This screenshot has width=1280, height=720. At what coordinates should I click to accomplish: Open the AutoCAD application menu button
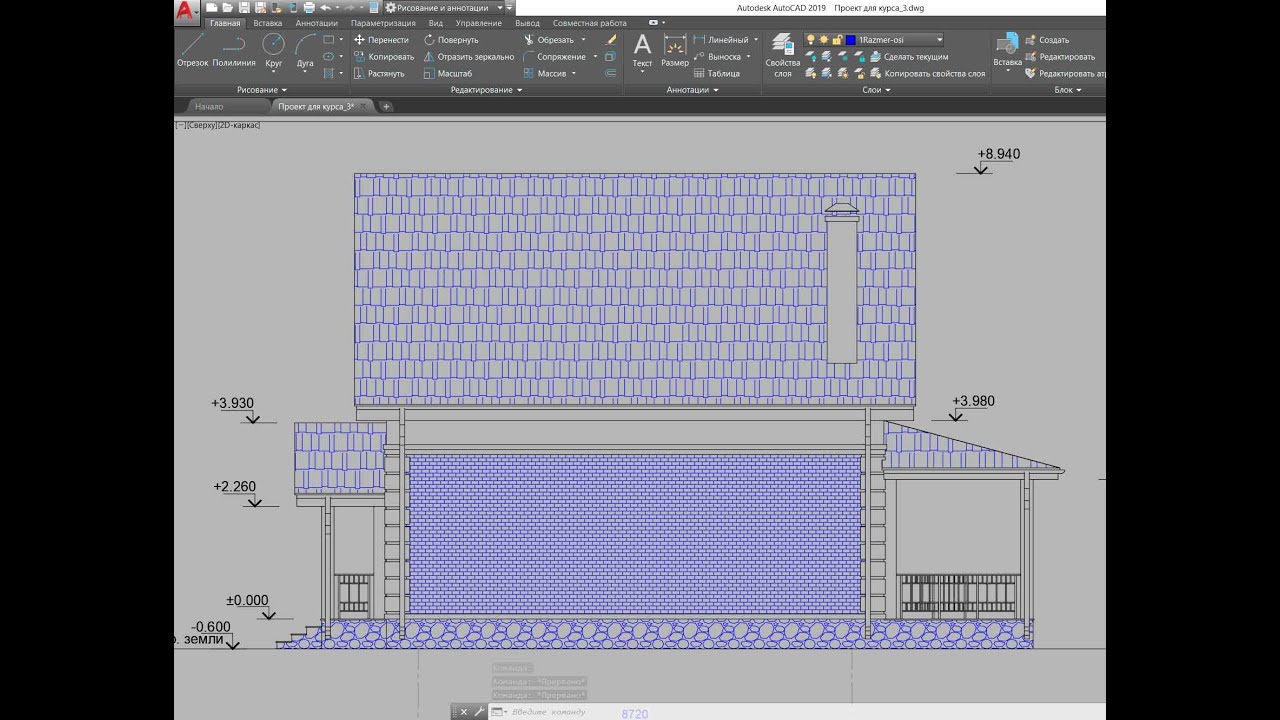(x=187, y=12)
